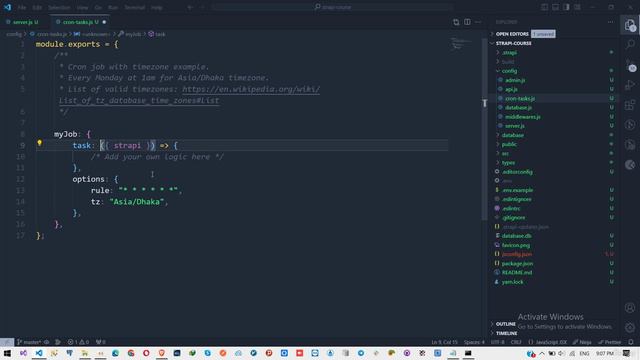Viewport: 640px width, 360px height.
Task: Expand the OUTLINE section
Action: [505, 324]
